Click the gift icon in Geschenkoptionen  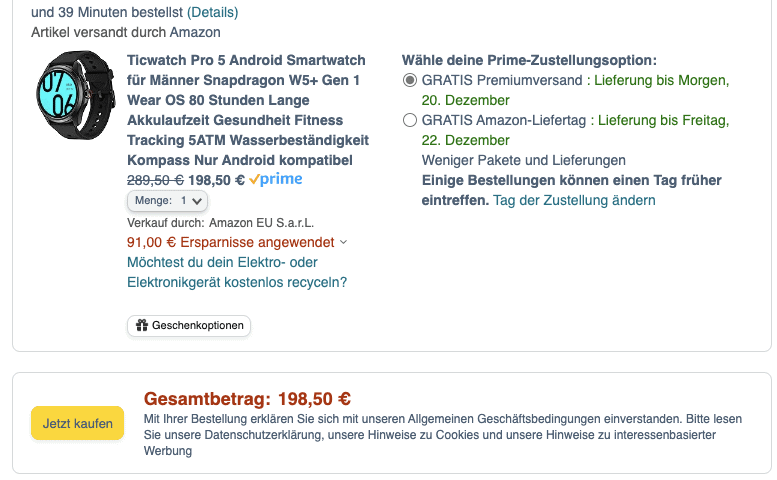(x=142, y=326)
